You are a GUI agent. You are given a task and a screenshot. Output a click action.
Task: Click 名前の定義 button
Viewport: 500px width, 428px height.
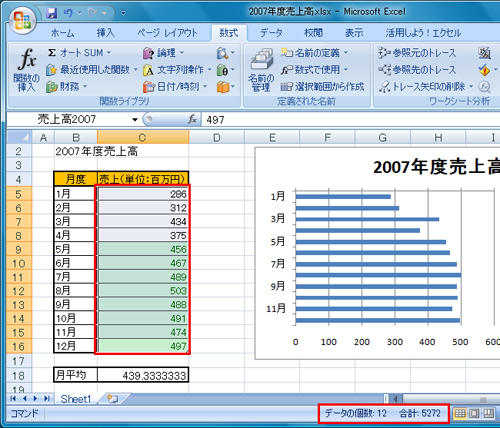pyautogui.click(x=310, y=53)
